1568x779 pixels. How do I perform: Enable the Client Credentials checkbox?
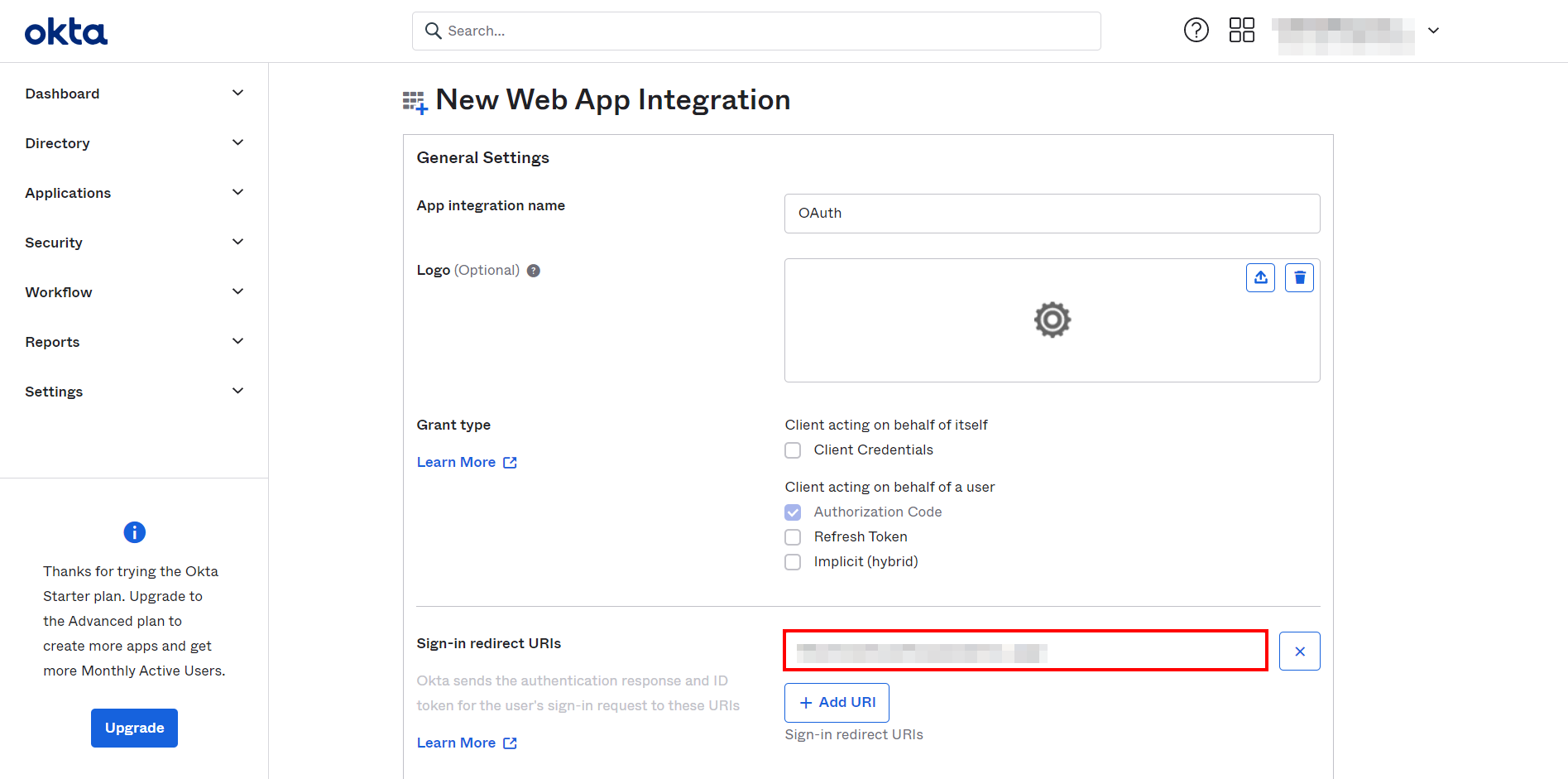pyautogui.click(x=793, y=450)
